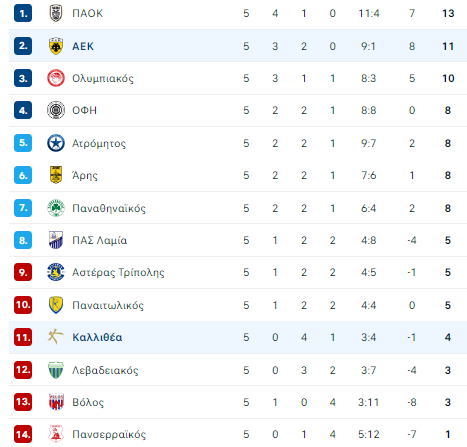Click the Πανσερραϊκός team name

click(109, 434)
